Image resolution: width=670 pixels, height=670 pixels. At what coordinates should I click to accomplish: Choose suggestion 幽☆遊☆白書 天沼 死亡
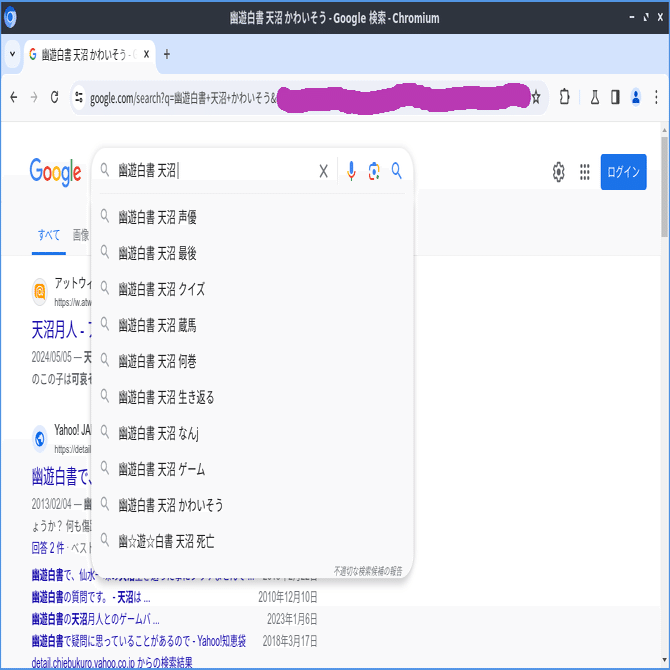click(252, 541)
